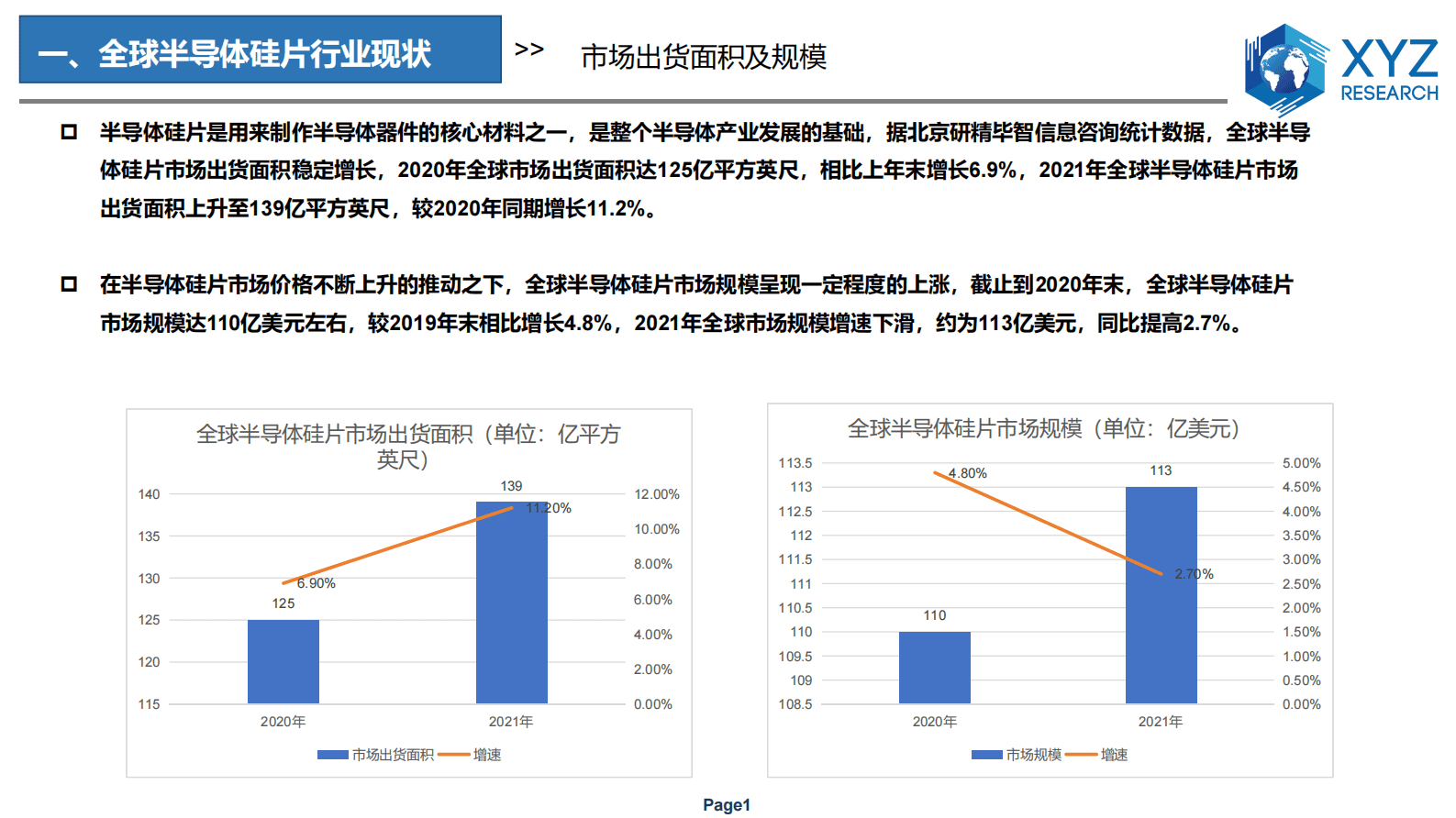Click the '140' left axis label

149,494
